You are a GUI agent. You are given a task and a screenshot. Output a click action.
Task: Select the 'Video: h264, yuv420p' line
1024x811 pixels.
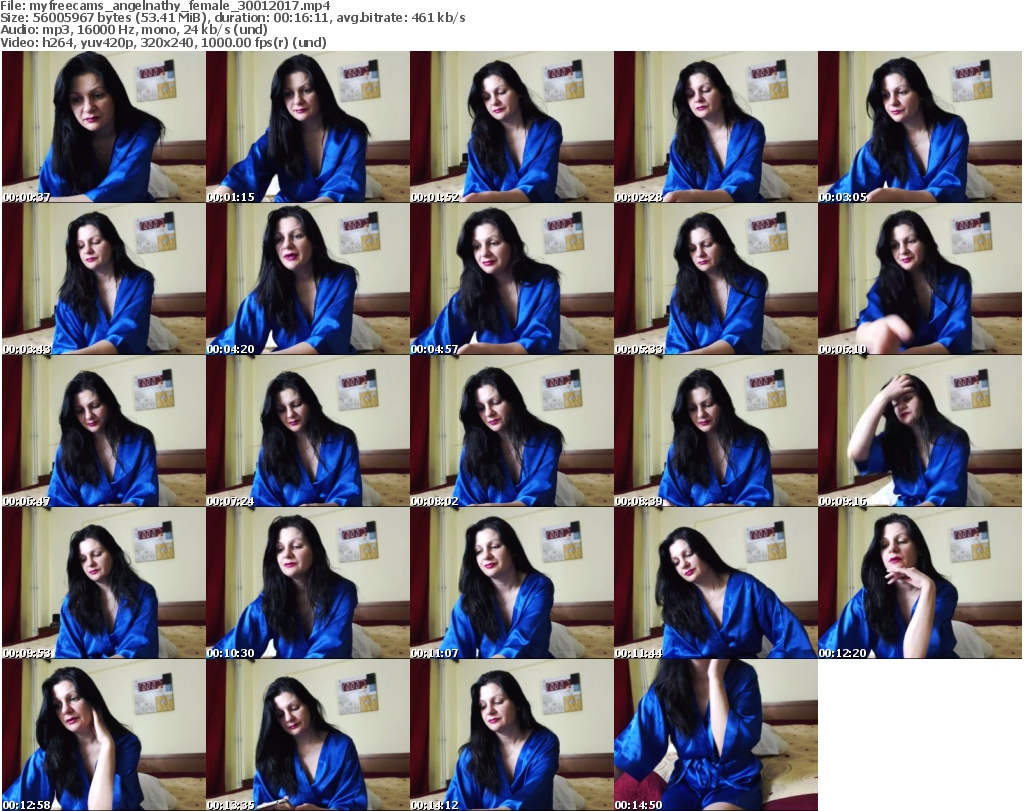(x=163, y=42)
